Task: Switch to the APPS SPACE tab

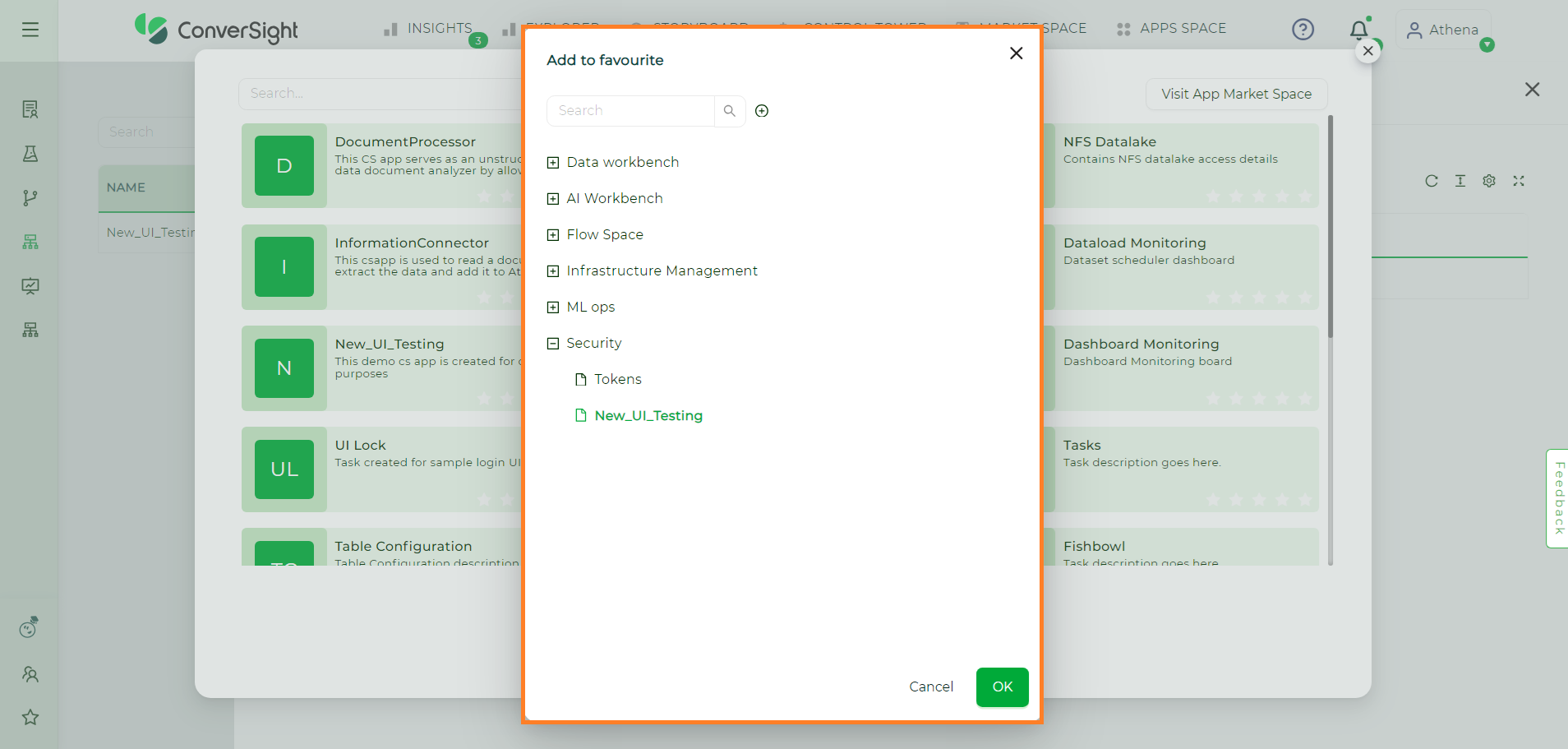Action: click(x=1172, y=29)
